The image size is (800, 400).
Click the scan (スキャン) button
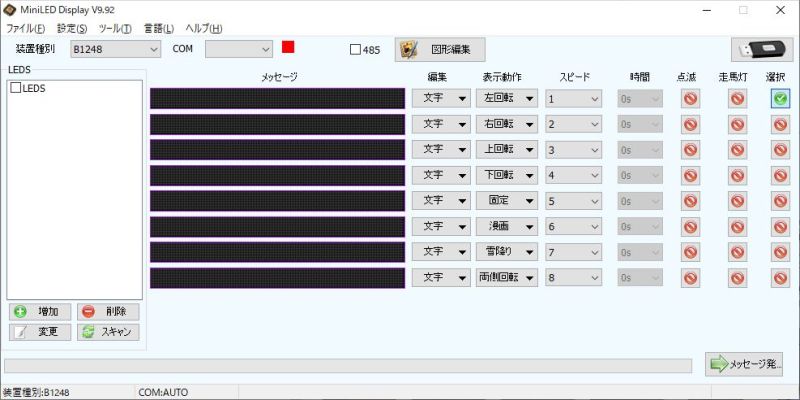(x=108, y=332)
